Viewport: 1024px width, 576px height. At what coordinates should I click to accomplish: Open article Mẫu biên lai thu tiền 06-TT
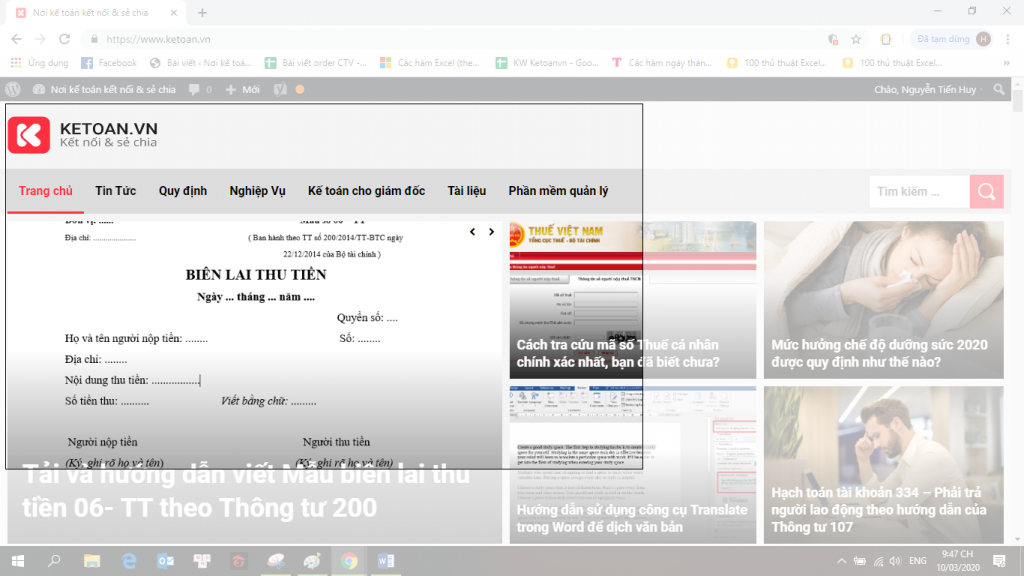(x=246, y=491)
